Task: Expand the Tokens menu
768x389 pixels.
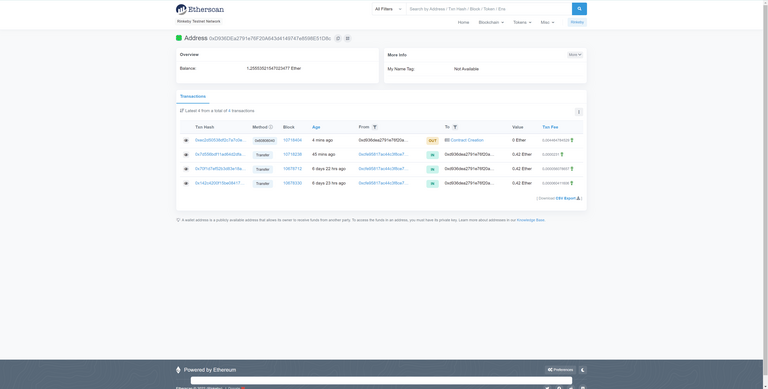Action: pos(522,23)
